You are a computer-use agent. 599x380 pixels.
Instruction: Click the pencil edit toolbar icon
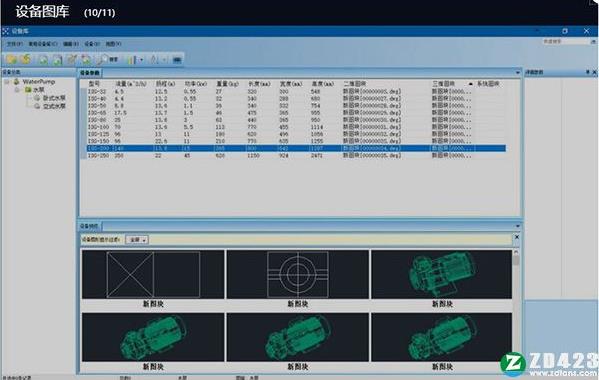(x=71, y=60)
